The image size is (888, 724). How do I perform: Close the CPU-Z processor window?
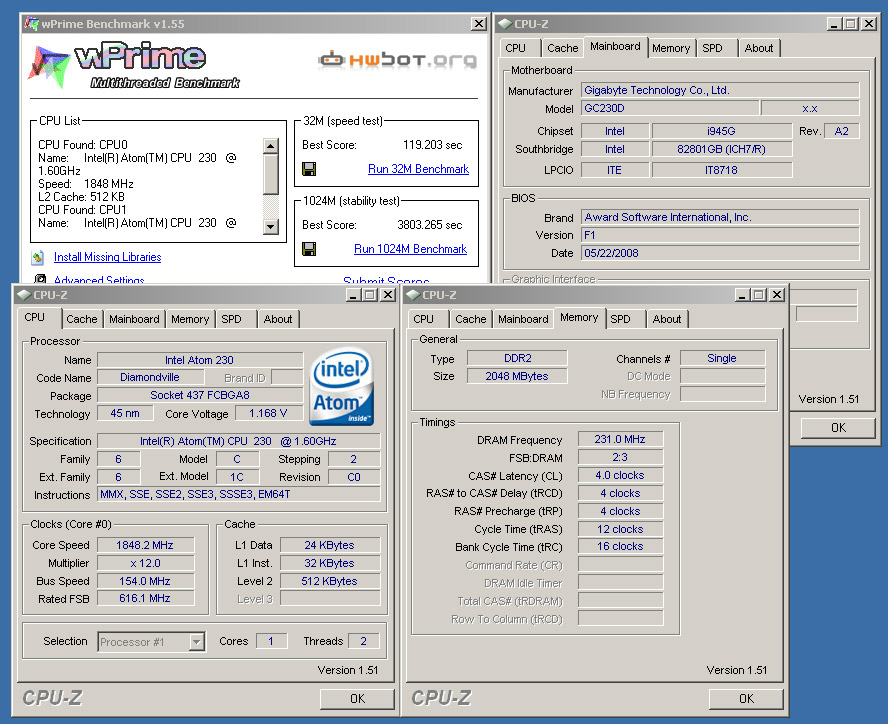pyautogui.click(x=388, y=295)
